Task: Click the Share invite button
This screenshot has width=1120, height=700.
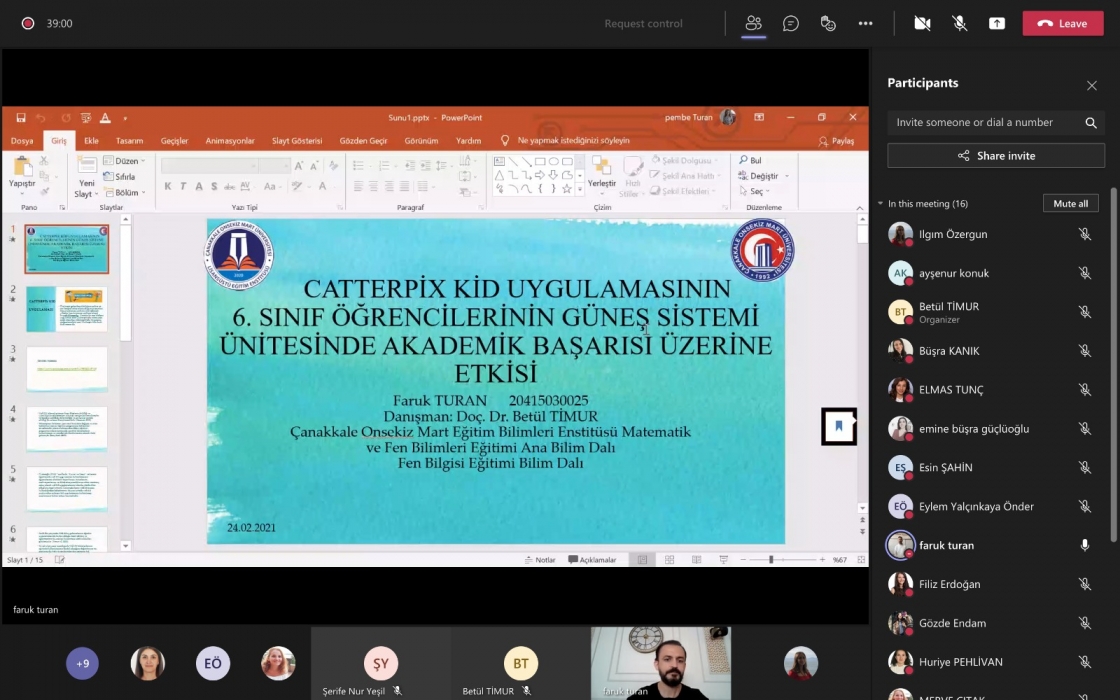Action: [996, 156]
